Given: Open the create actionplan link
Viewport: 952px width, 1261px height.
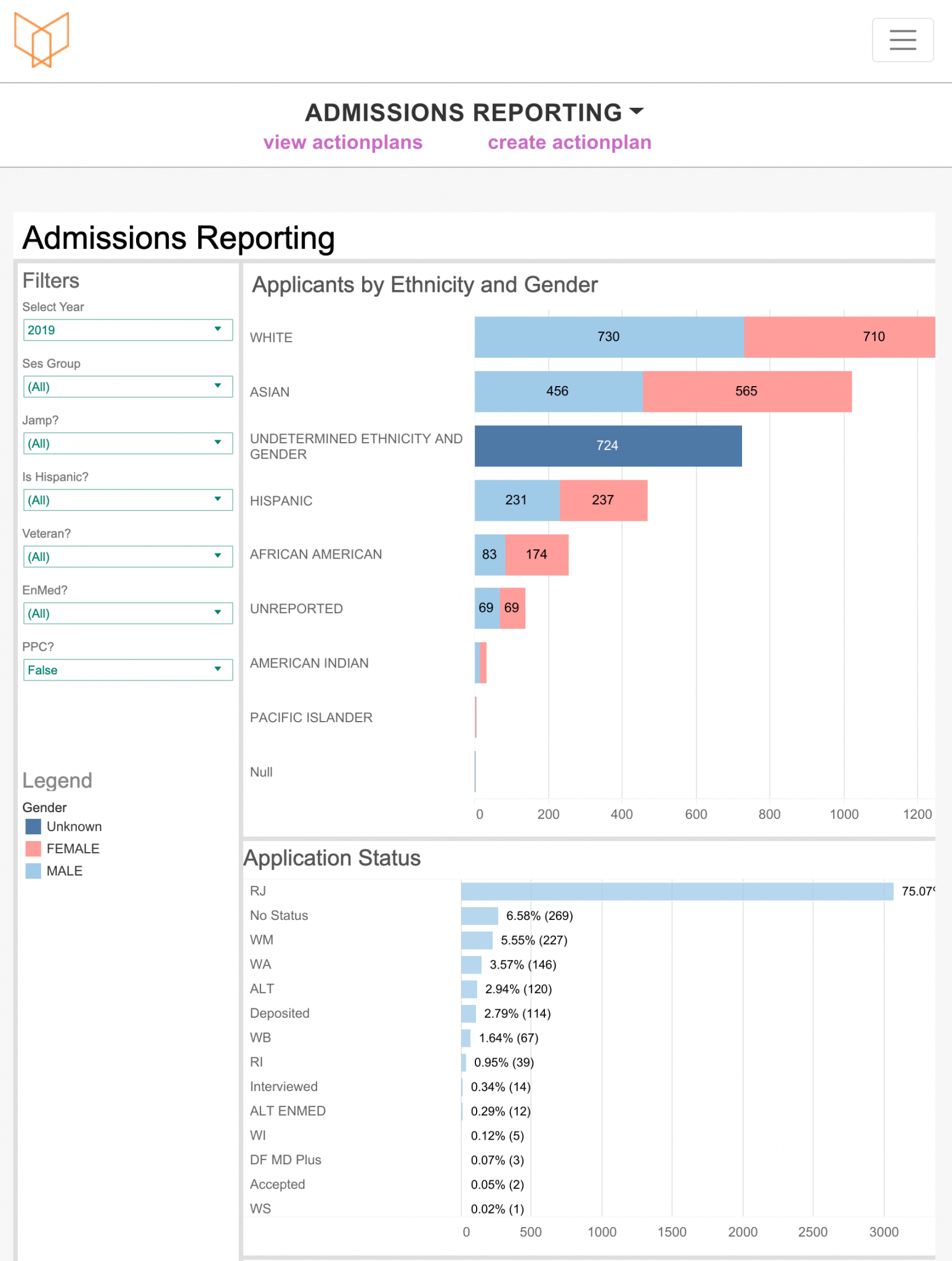Looking at the screenshot, I should pos(570,142).
